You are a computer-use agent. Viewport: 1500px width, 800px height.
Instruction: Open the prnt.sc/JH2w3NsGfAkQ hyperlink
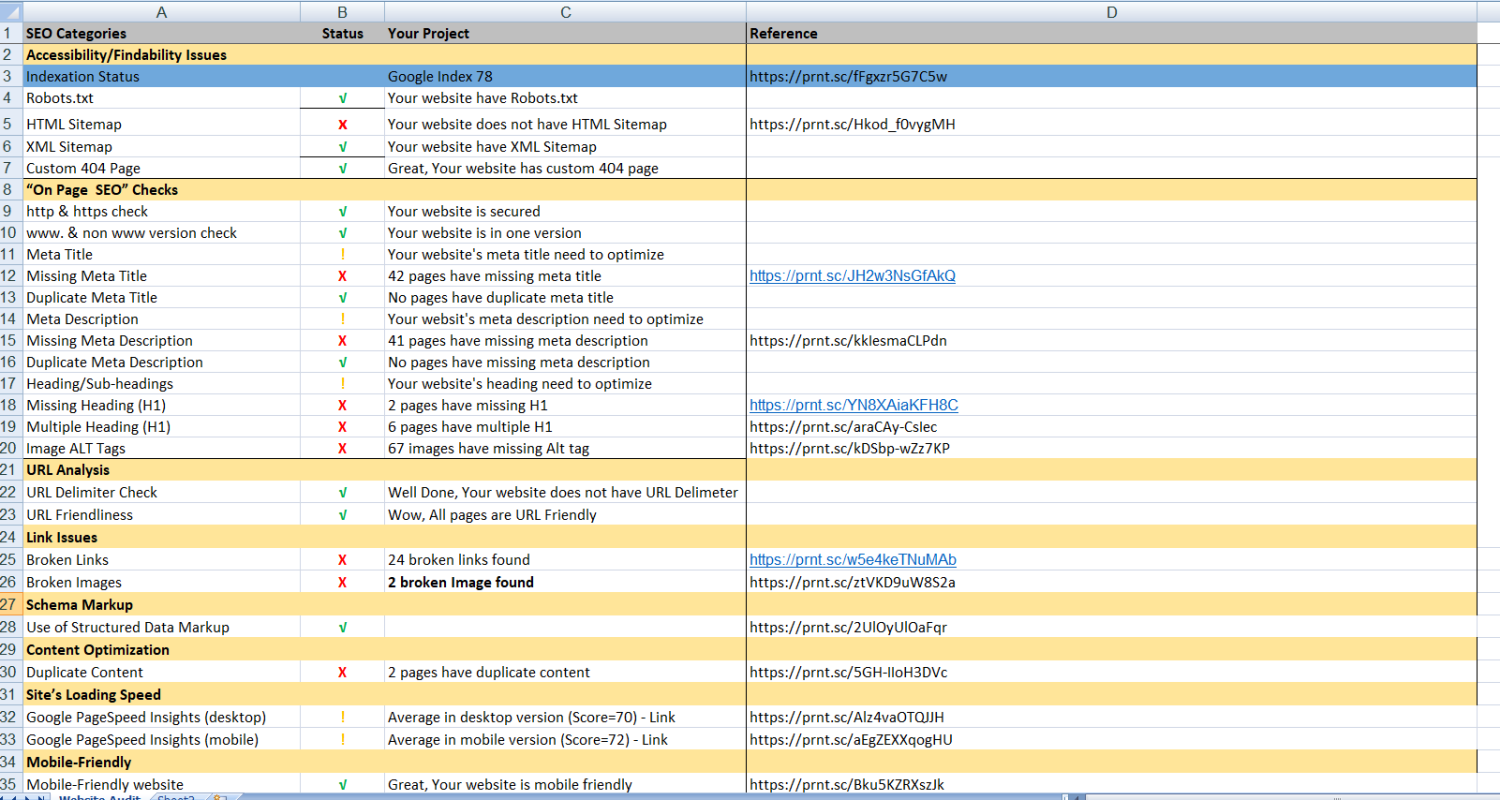pos(852,276)
